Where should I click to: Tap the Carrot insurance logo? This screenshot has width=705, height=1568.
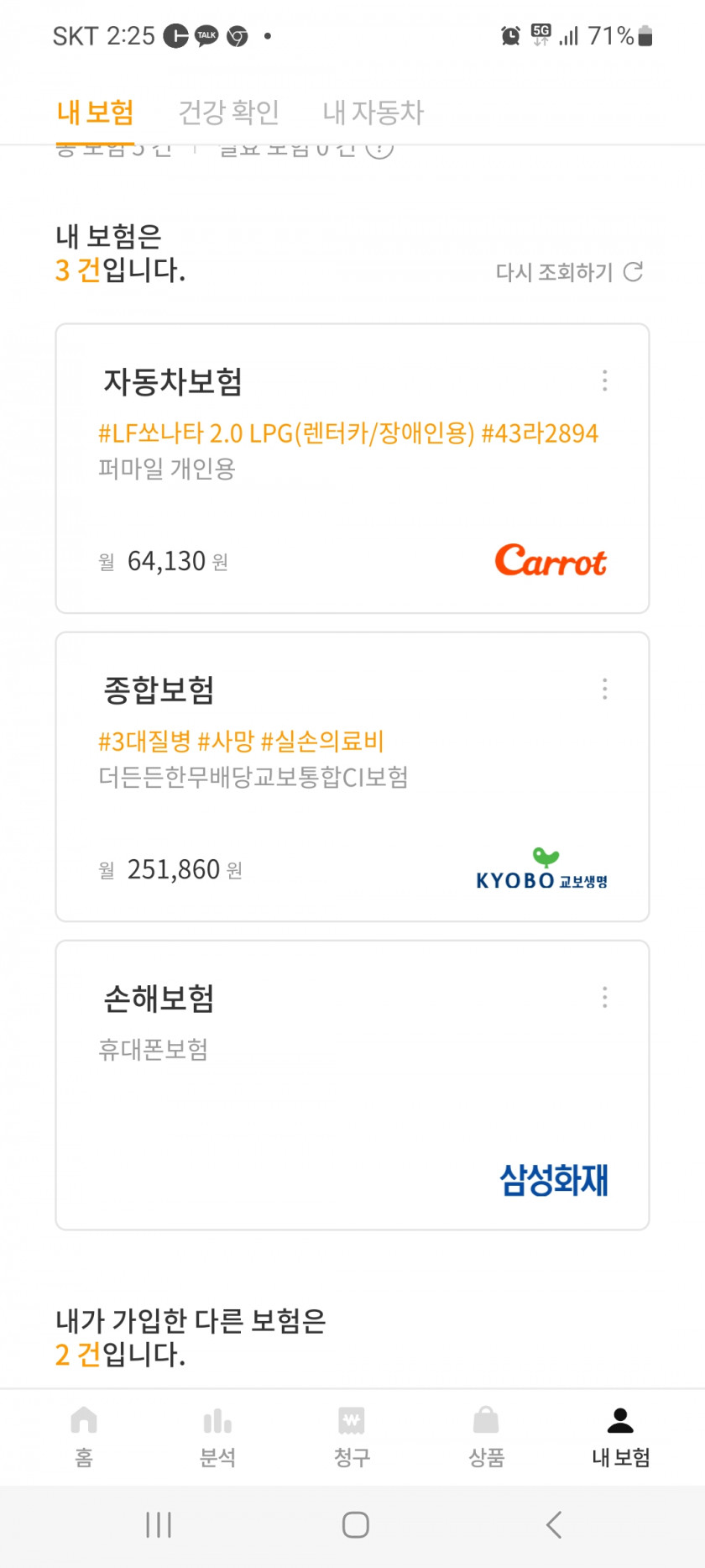[x=551, y=560]
